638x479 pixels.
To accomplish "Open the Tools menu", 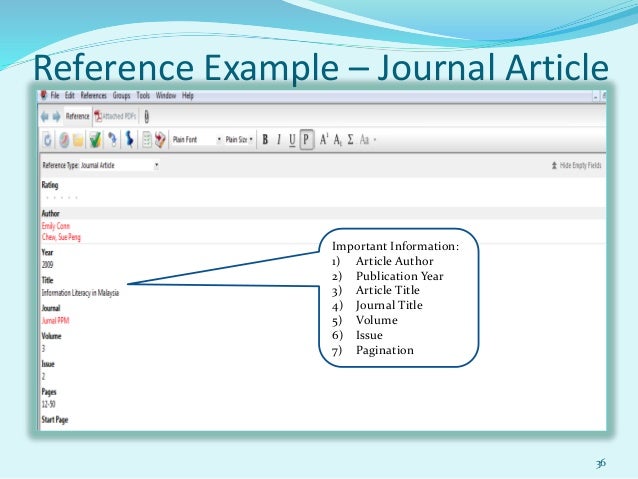I will point(143,96).
